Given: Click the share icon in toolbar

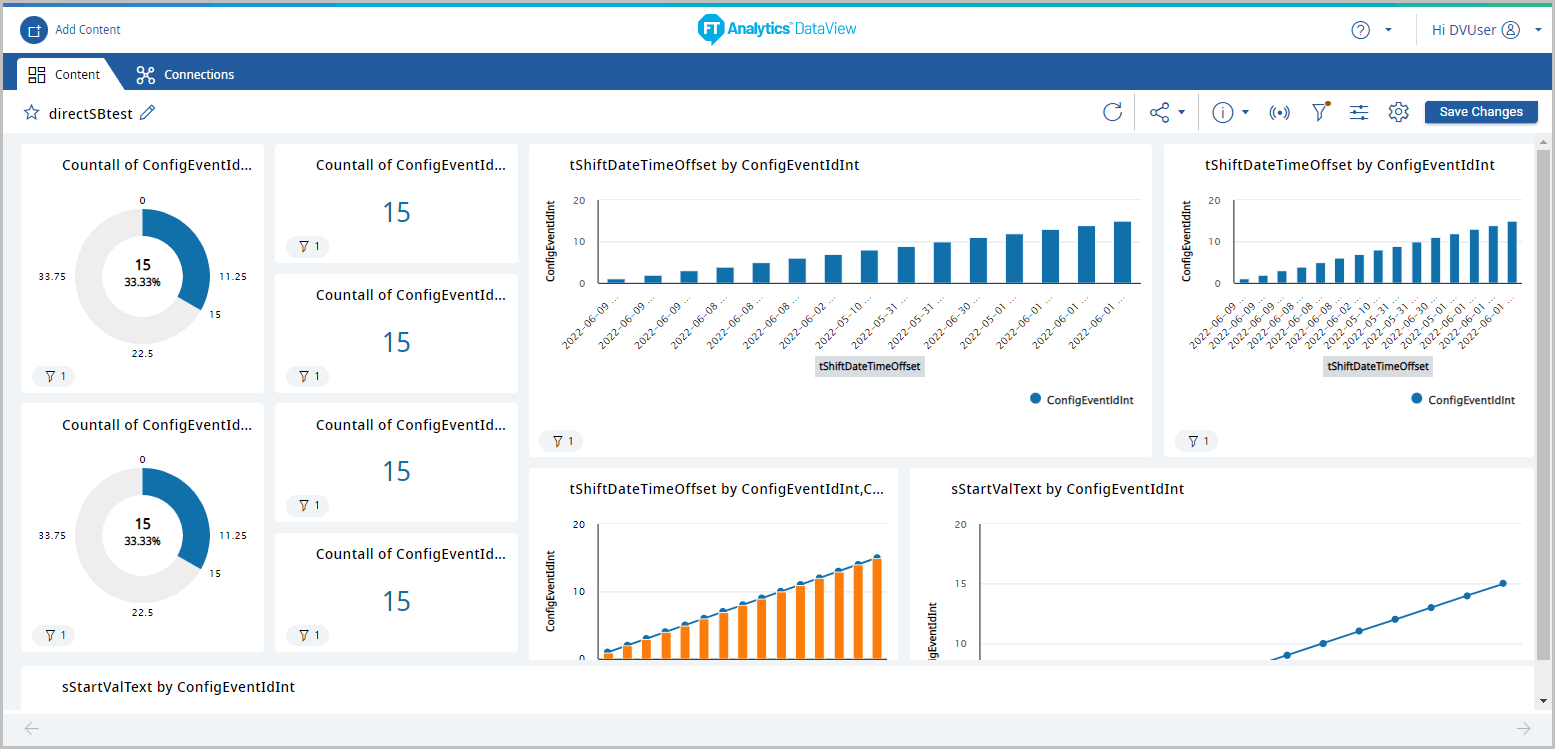Looking at the screenshot, I should 1159,112.
